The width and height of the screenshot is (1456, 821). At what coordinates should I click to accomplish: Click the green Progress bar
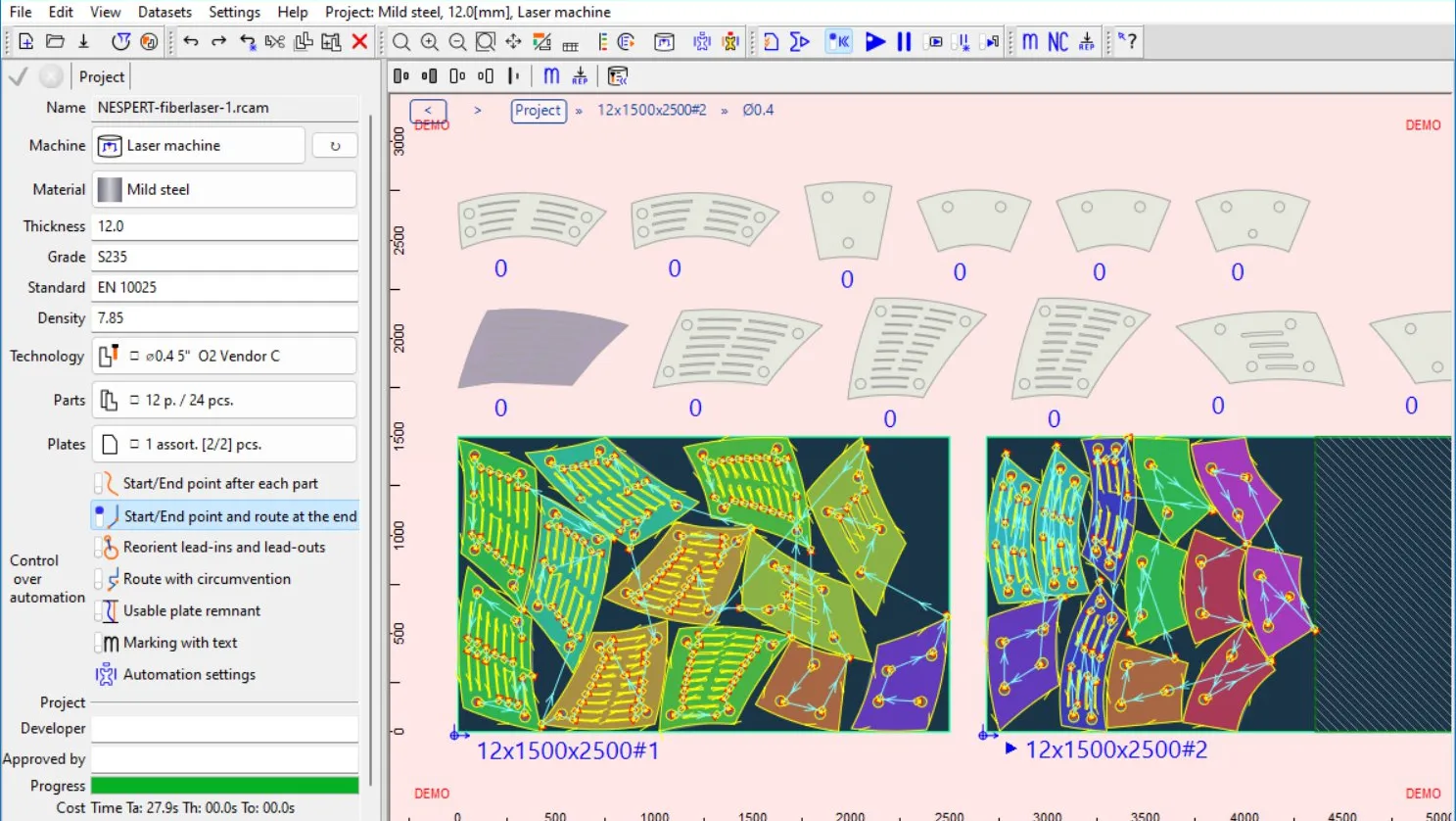[224, 785]
